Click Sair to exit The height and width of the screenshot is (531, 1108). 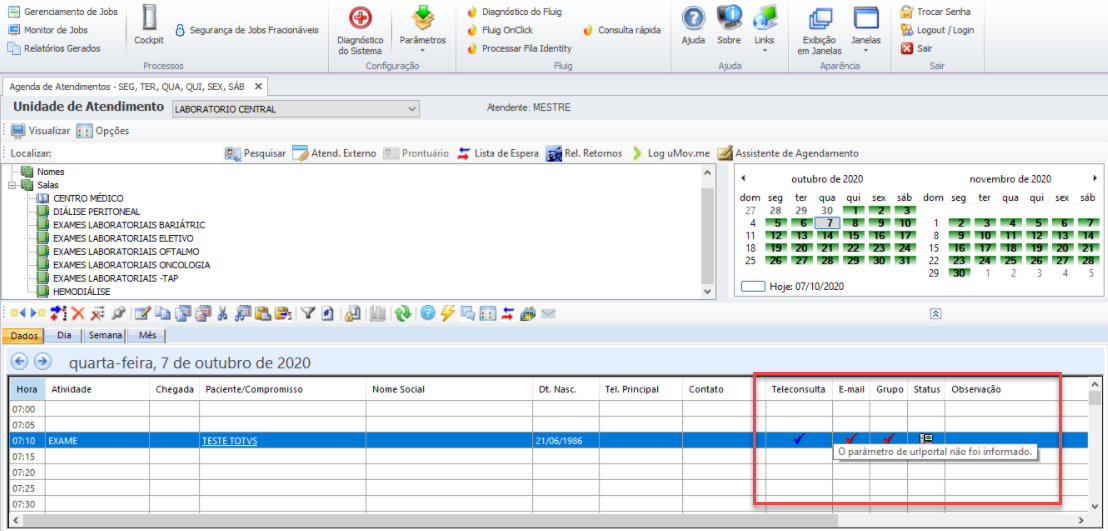pyautogui.click(x=917, y=48)
